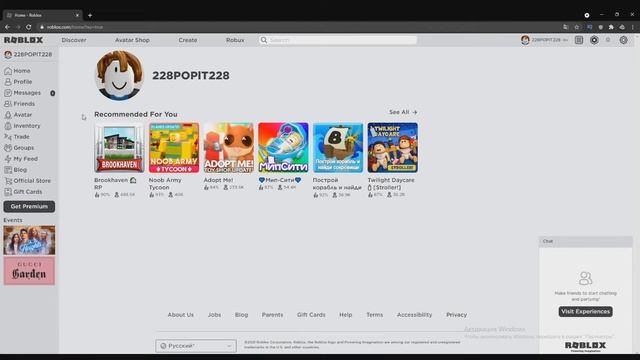
Task: Open the Построй корабль game thumbnail
Action: click(338, 148)
